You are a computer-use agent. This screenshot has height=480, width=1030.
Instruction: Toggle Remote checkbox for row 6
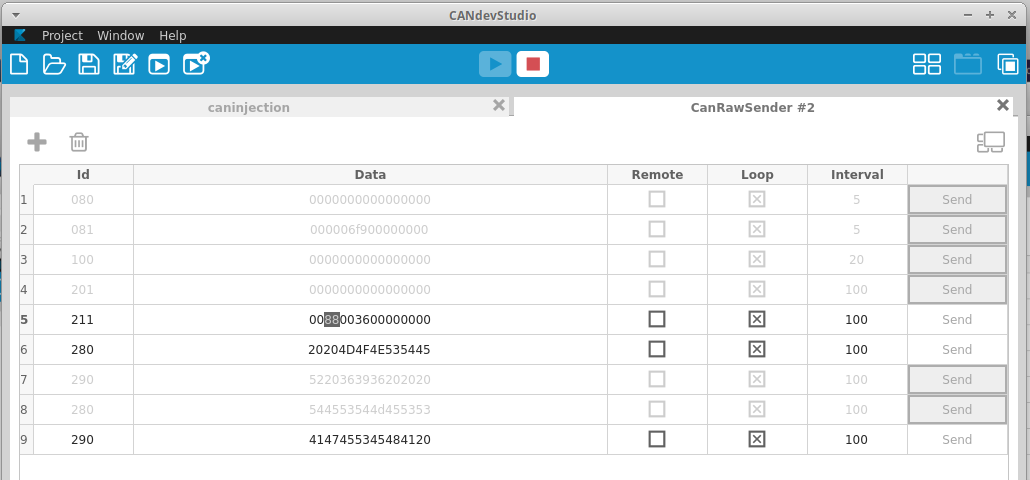657,349
